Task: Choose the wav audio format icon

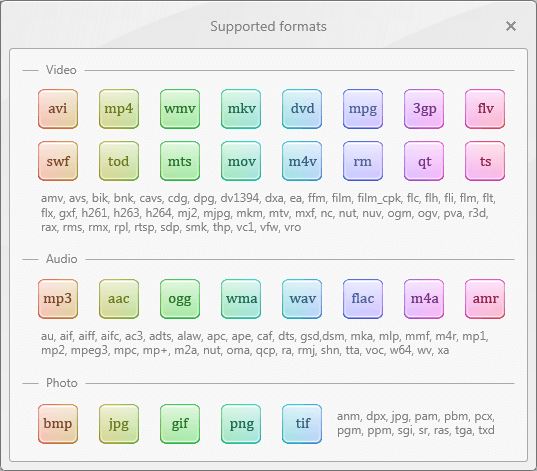Action: pos(302,299)
